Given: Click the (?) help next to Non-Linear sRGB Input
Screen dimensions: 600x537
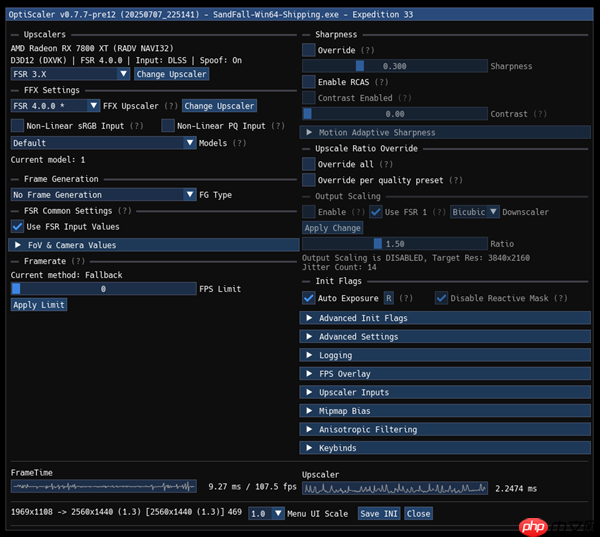Looking at the screenshot, I should pyautogui.click(x=137, y=126).
